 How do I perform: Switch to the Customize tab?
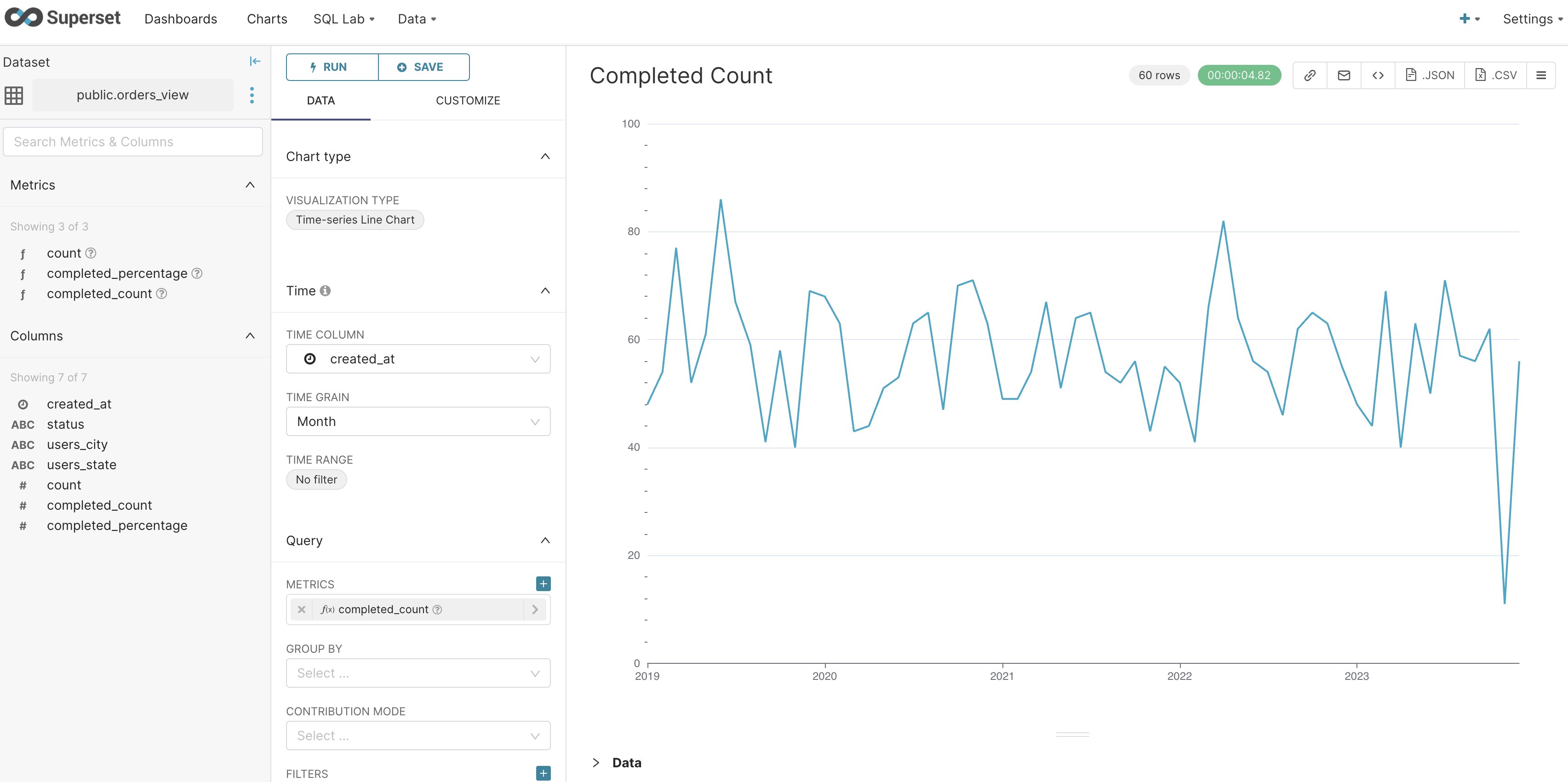(468, 100)
